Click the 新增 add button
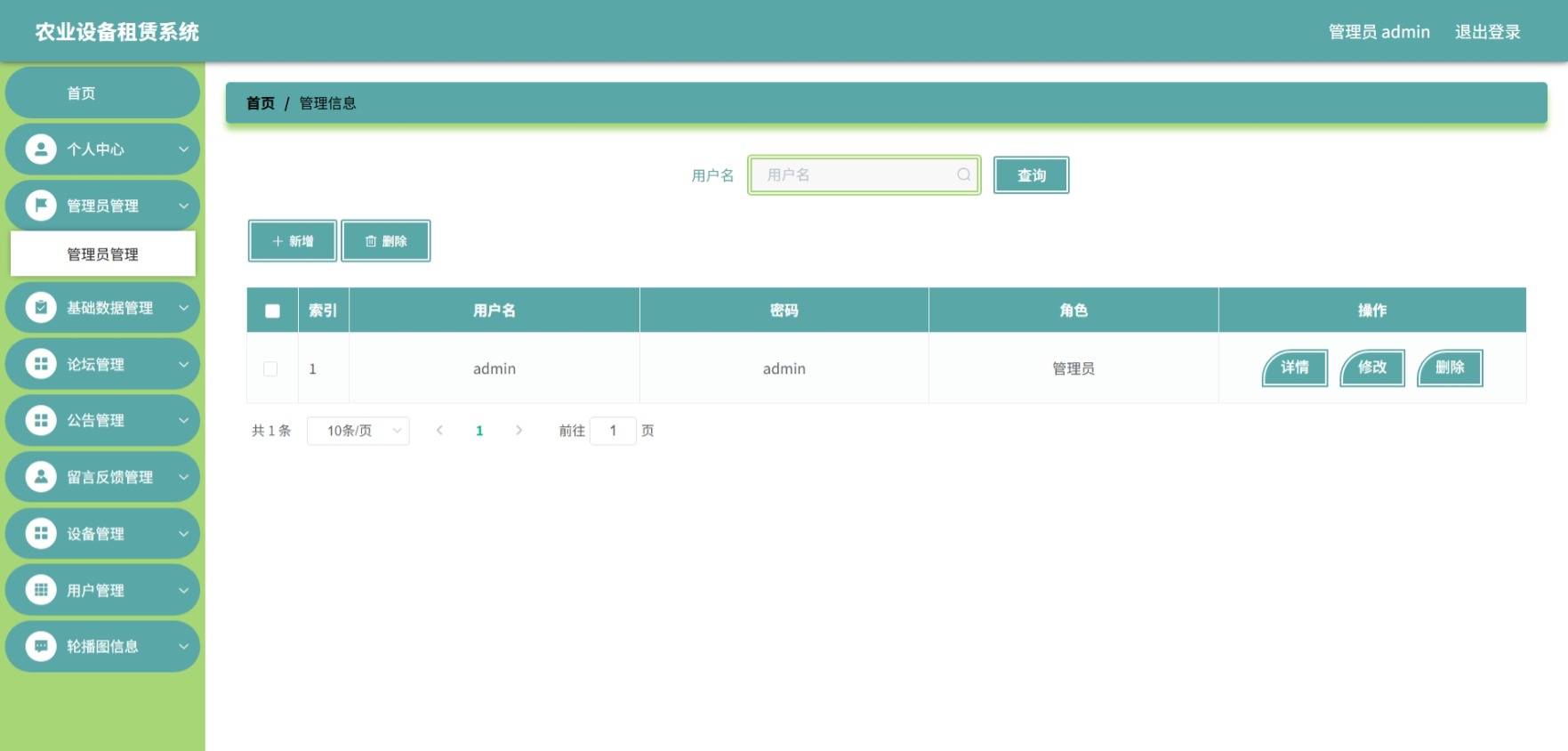1568x751 pixels. [x=293, y=241]
